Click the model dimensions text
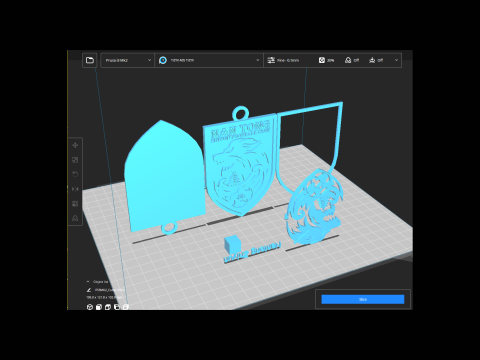 105,297
